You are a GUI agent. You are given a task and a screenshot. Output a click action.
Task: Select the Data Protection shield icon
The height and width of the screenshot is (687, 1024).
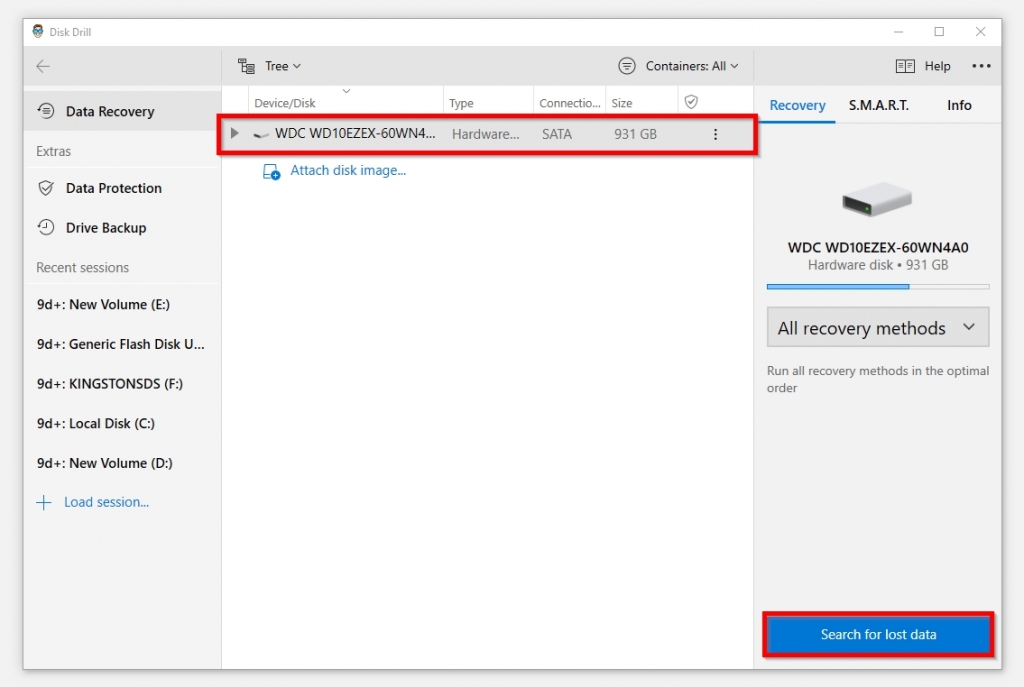pos(47,188)
